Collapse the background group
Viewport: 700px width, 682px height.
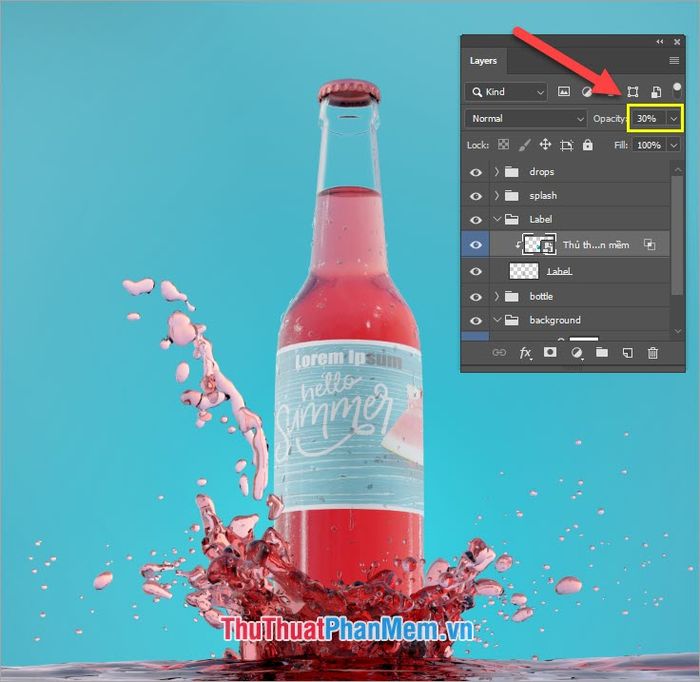pyautogui.click(x=497, y=320)
